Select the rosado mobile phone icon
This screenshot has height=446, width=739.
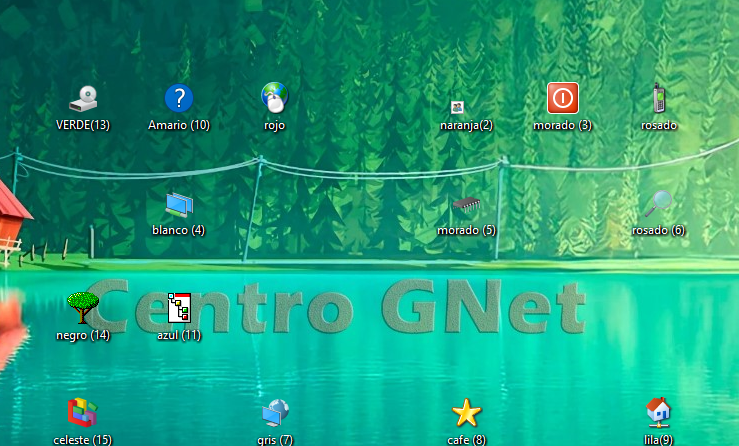(x=659, y=98)
